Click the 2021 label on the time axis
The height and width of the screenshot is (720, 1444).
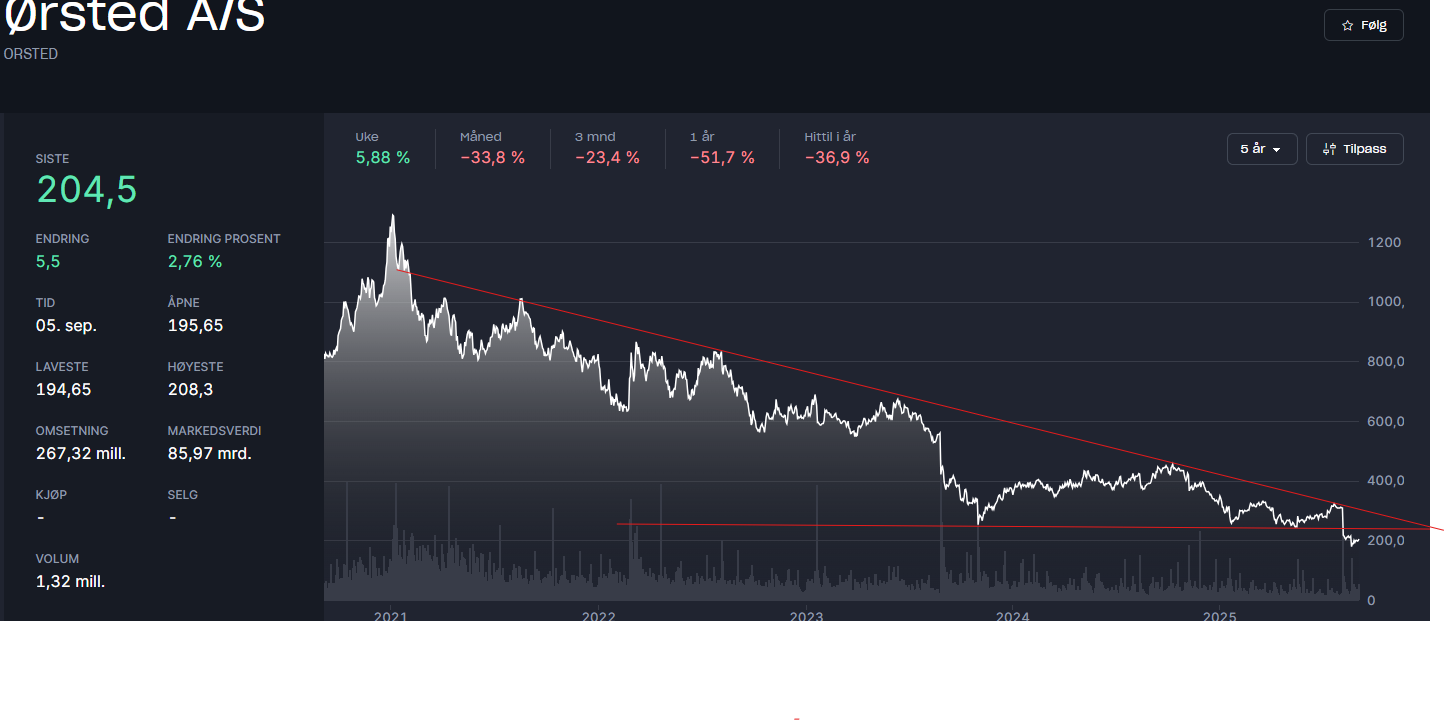coord(391,616)
